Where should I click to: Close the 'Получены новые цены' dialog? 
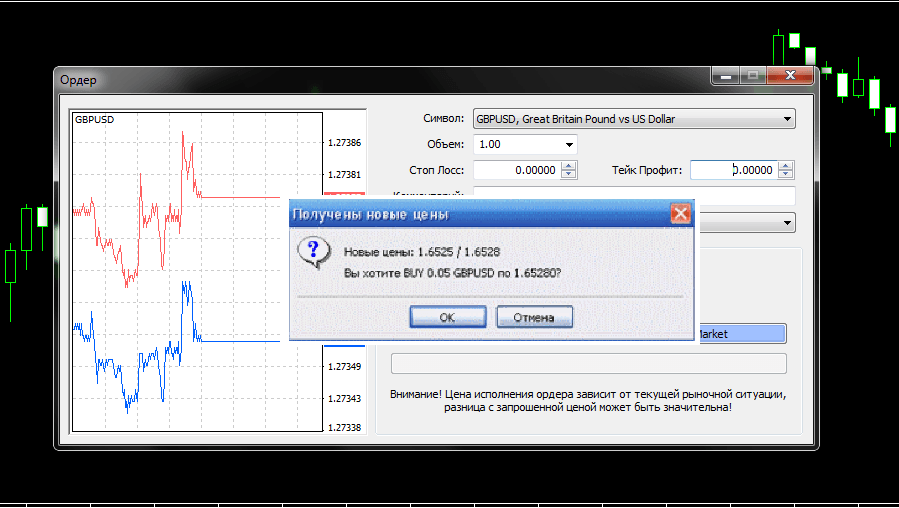pyautogui.click(x=680, y=214)
